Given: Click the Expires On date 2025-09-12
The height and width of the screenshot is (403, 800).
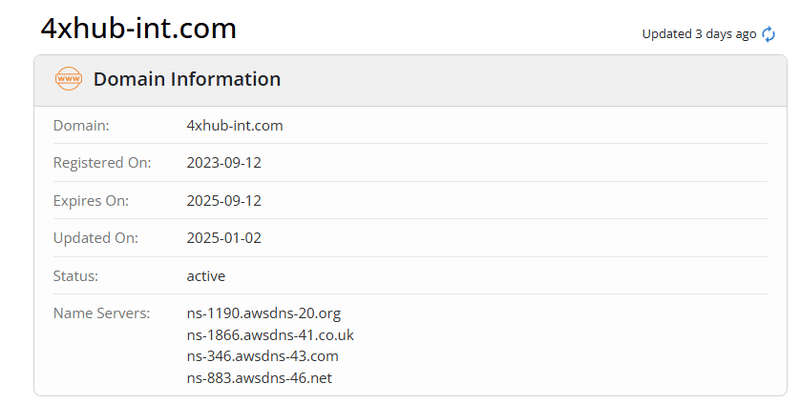Looking at the screenshot, I should (224, 200).
